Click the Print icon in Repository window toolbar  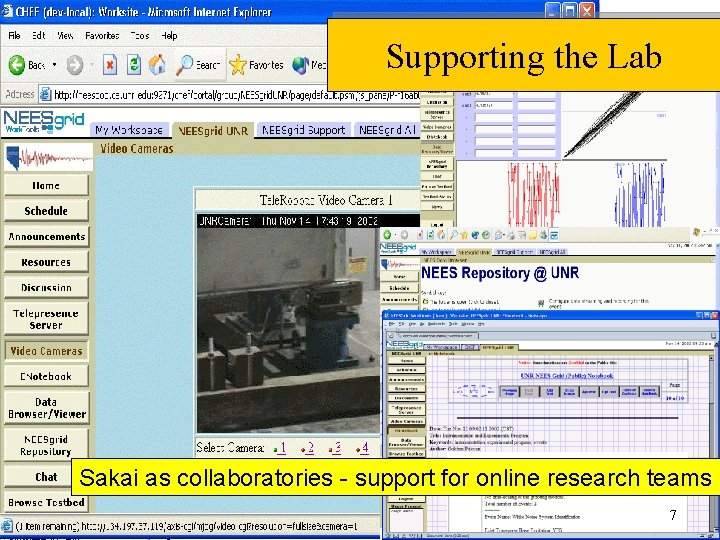point(510,235)
